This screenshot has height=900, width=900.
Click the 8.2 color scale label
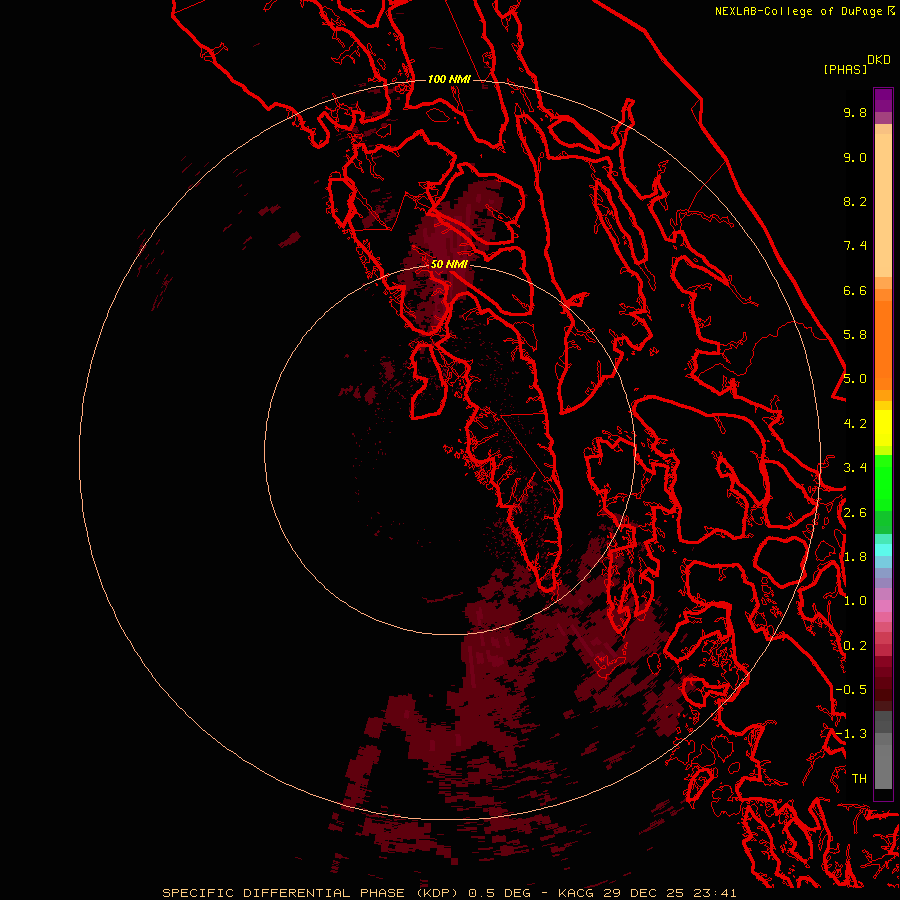(x=855, y=201)
